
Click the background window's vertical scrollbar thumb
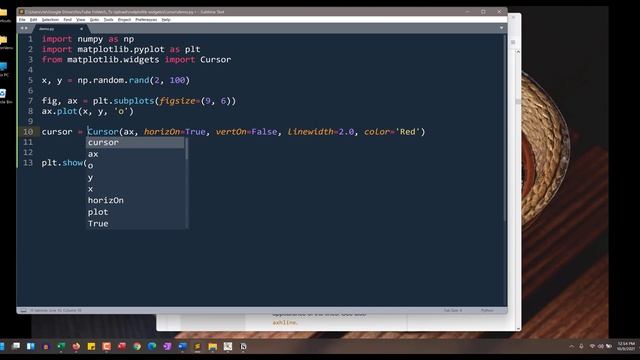pos(518,102)
